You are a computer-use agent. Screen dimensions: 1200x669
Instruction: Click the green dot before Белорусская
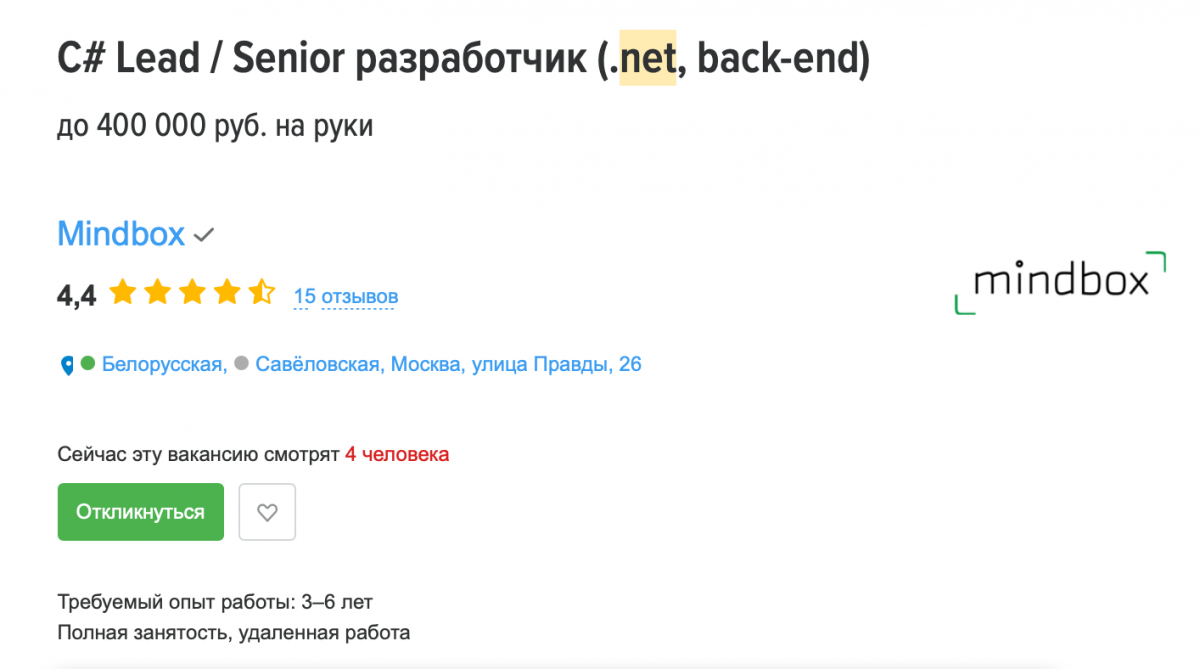point(89,364)
